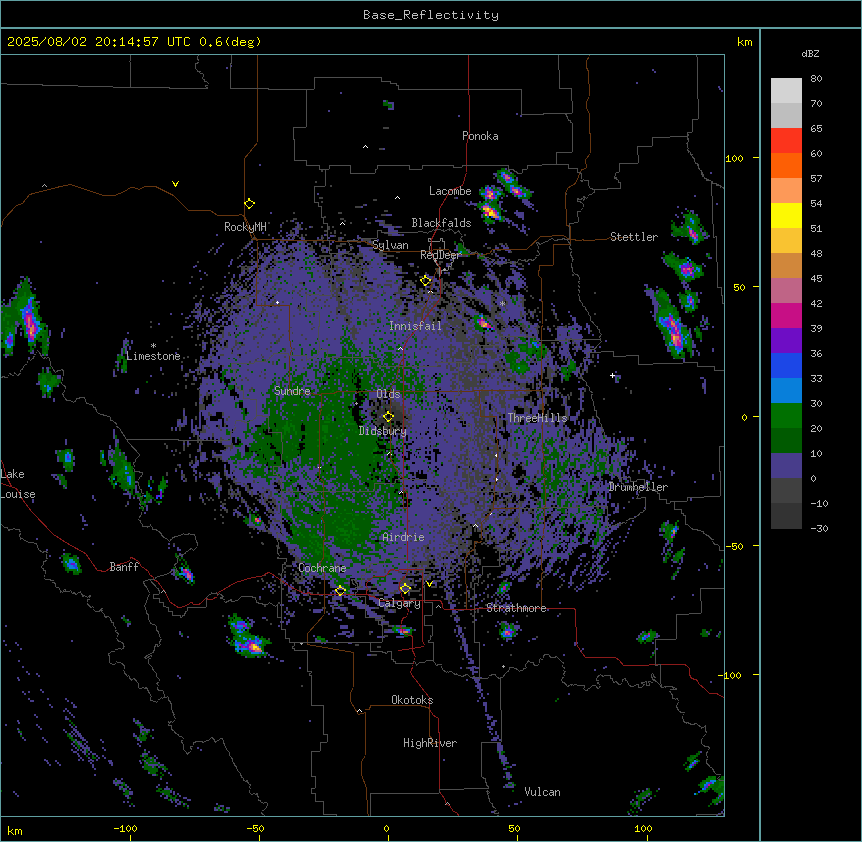862x842 pixels.
Task: Click the yellow diamond marker above RockyMH
Action: click(x=250, y=203)
